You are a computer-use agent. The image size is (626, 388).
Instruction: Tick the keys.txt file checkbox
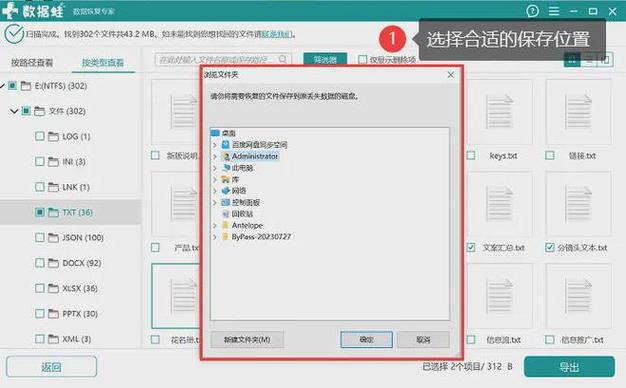(x=471, y=155)
